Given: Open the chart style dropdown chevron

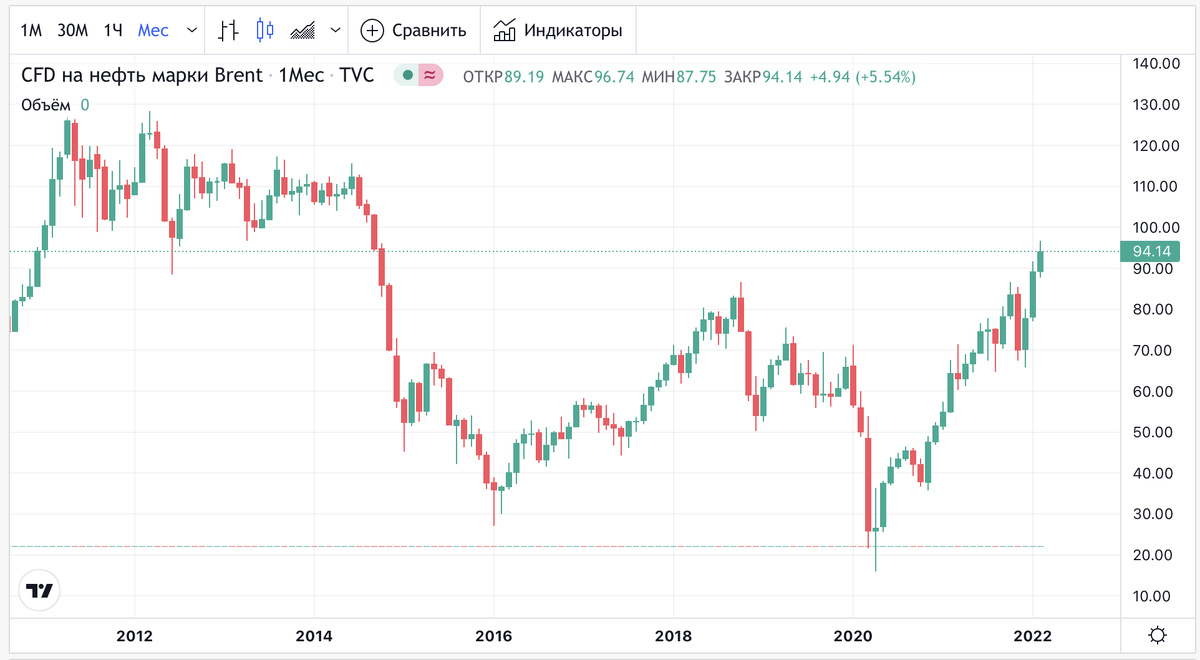Looking at the screenshot, I should pyautogui.click(x=335, y=30).
